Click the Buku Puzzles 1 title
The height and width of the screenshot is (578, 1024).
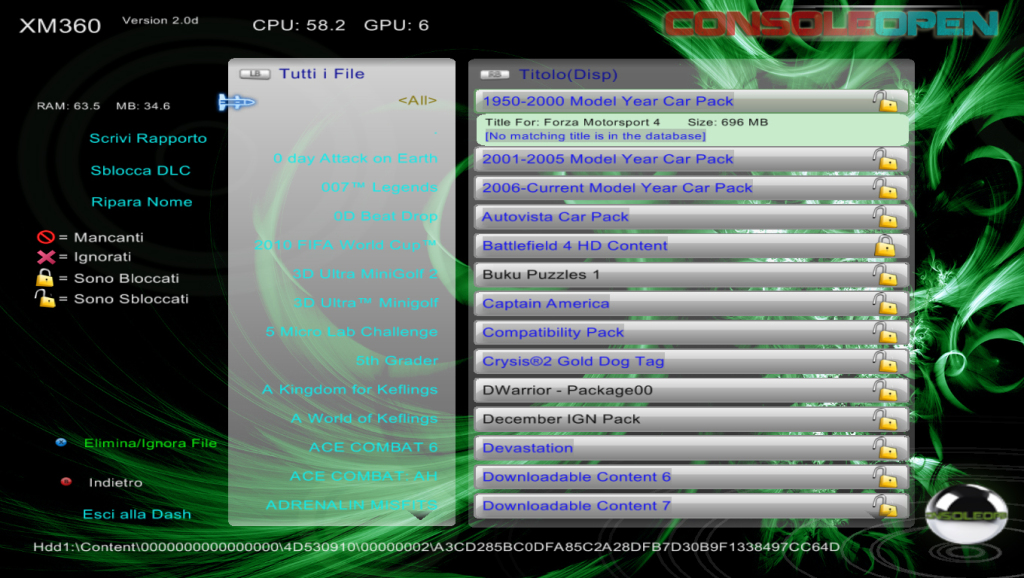tap(541, 275)
